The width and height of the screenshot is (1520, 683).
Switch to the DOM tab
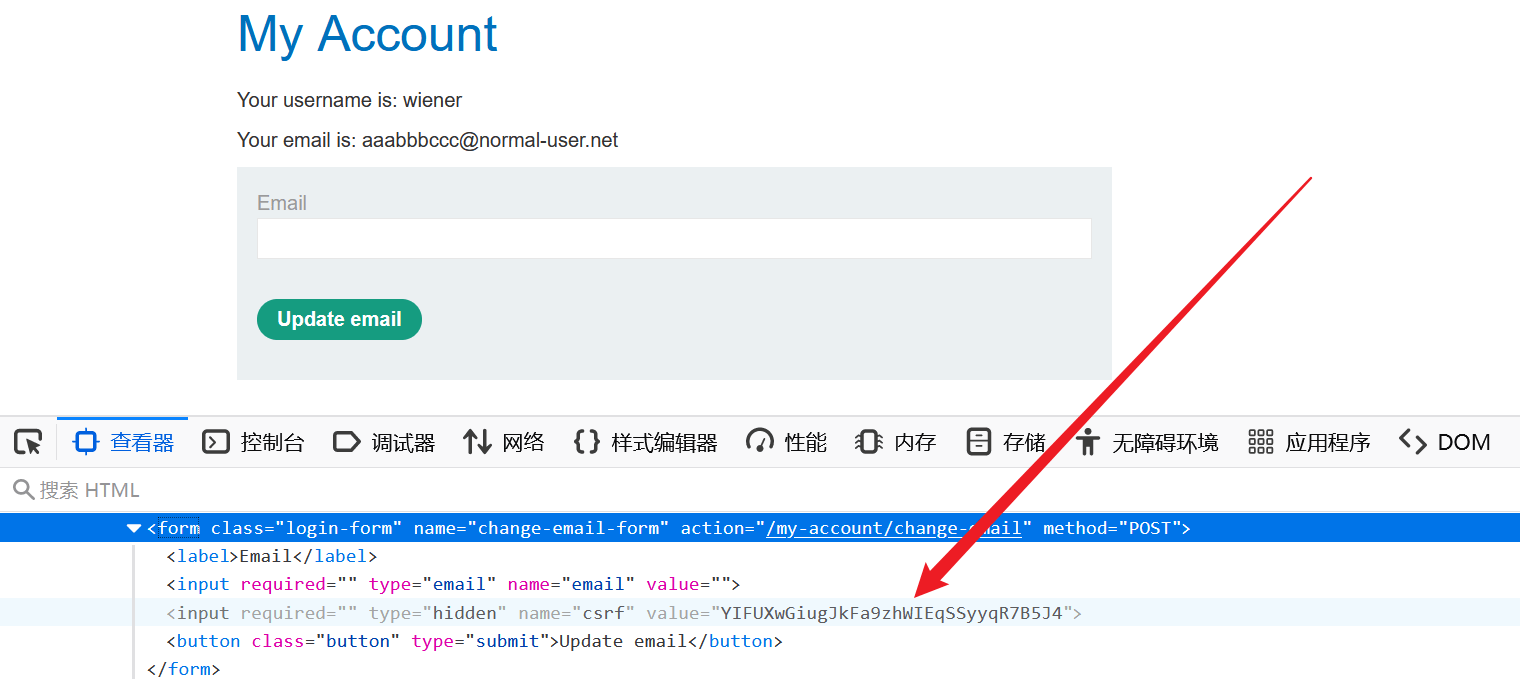pos(1445,442)
